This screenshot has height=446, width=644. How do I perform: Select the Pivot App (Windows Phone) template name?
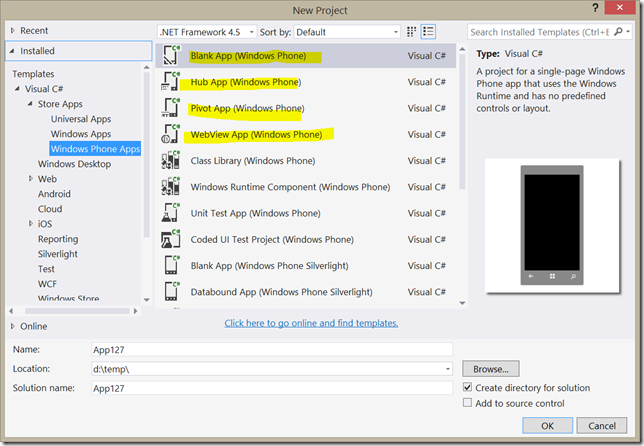pyautogui.click(x=247, y=108)
